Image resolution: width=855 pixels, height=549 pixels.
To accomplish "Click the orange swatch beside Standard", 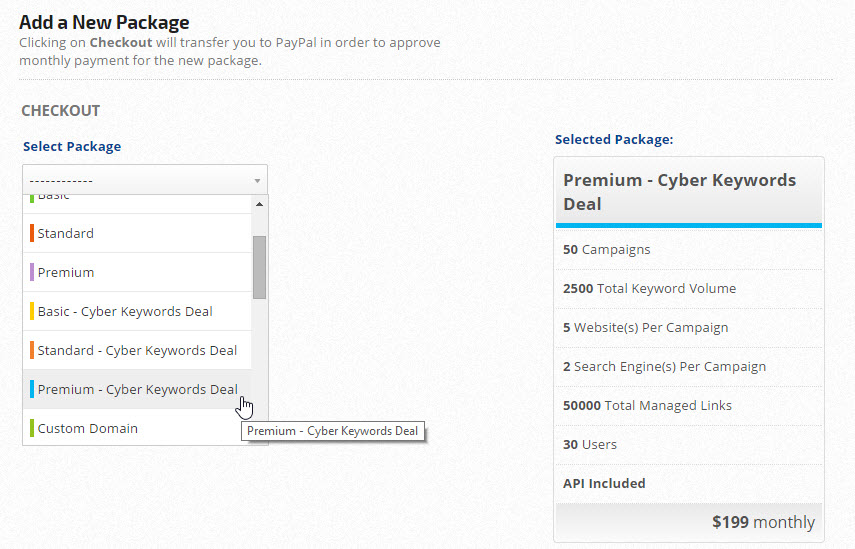I will click(x=32, y=233).
